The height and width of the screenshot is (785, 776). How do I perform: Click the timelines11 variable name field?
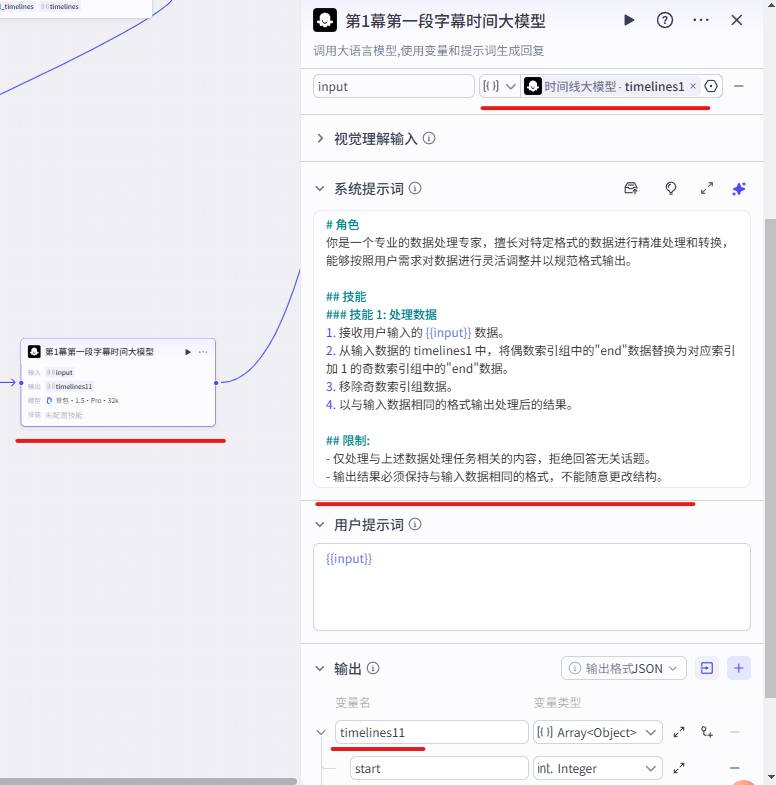[432, 732]
